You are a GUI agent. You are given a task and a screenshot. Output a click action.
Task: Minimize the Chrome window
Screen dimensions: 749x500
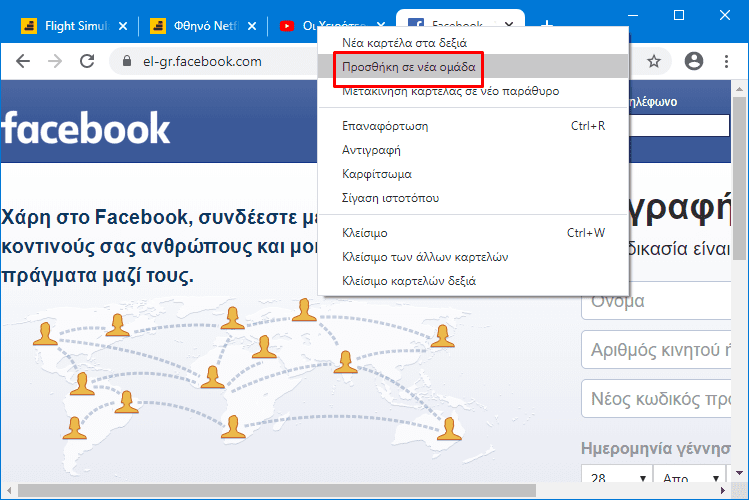633,15
